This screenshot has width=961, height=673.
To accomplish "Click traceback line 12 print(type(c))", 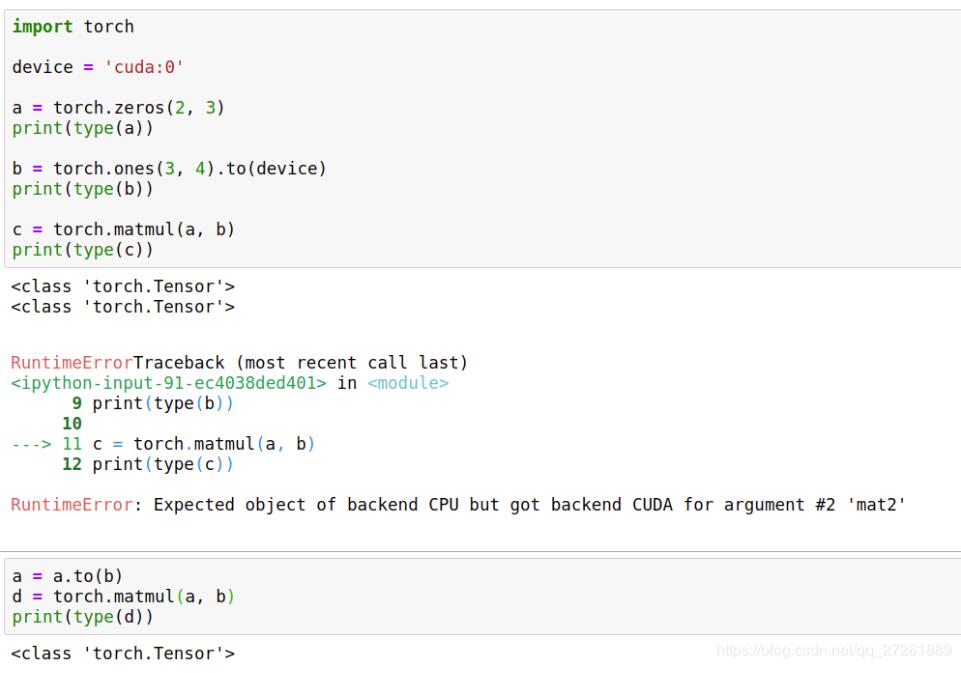I will coord(148,464).
